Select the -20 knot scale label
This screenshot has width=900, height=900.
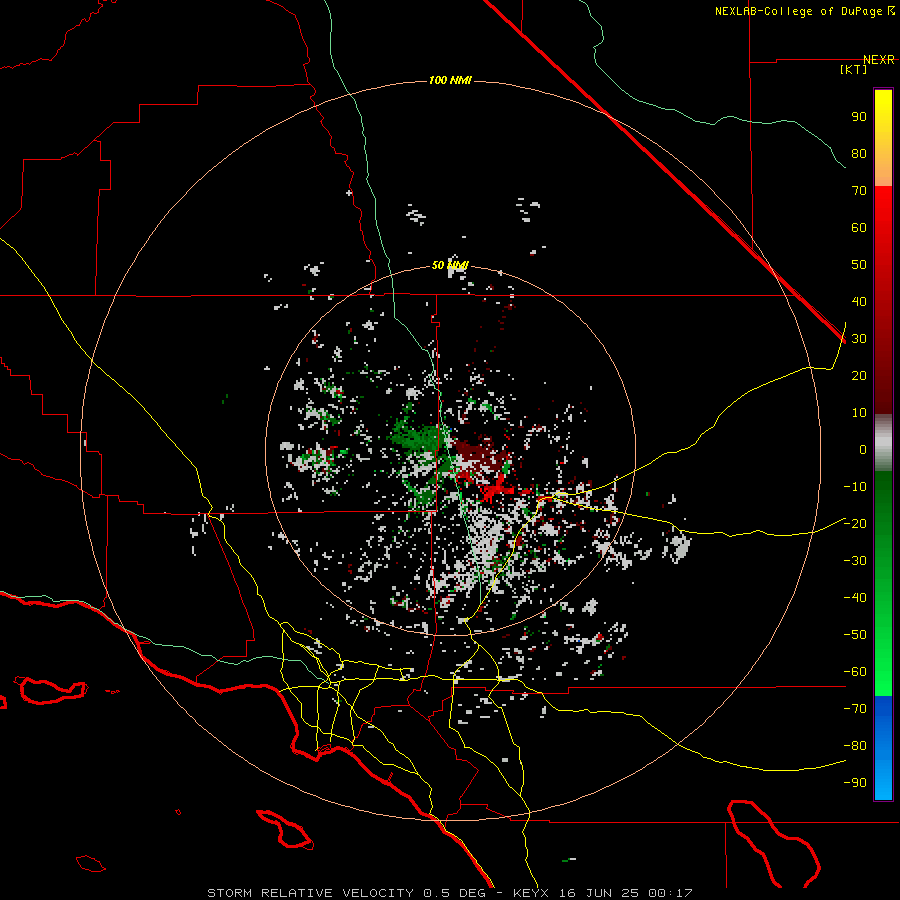tap(855, 524)
